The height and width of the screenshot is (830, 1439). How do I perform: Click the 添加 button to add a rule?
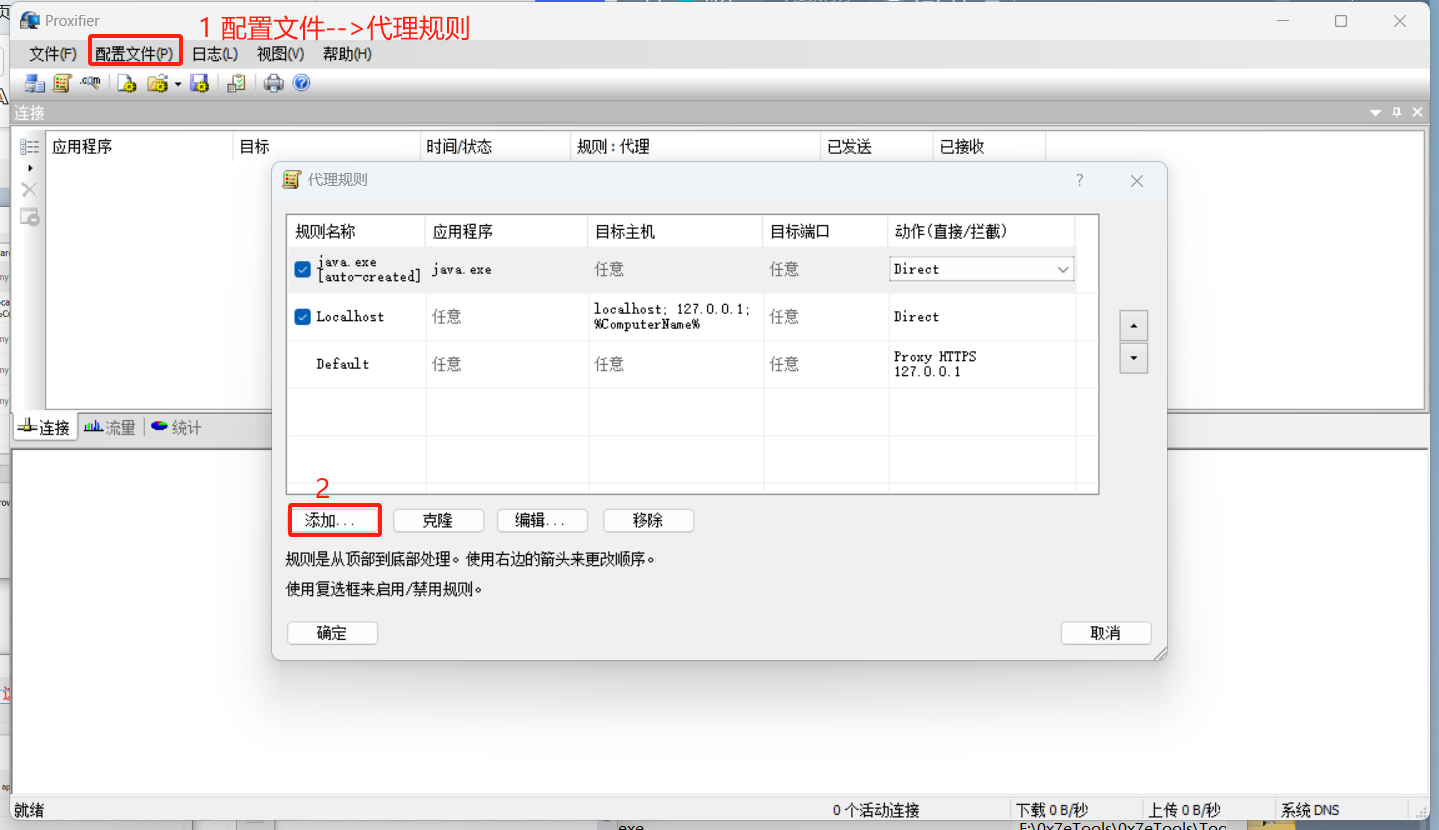(x=334, y=520)
